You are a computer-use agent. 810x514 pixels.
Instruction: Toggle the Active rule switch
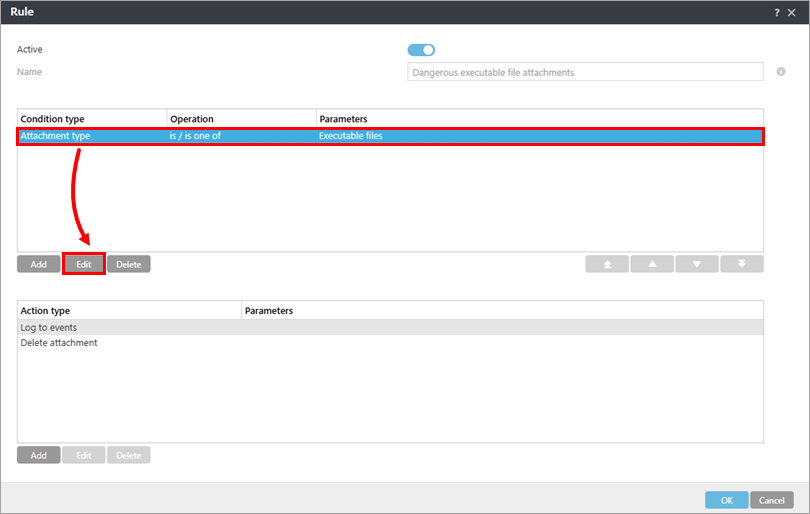click(421, 50)
